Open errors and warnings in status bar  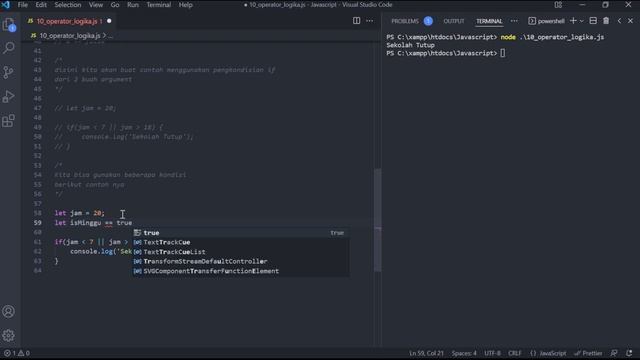(x=17, y=353)
